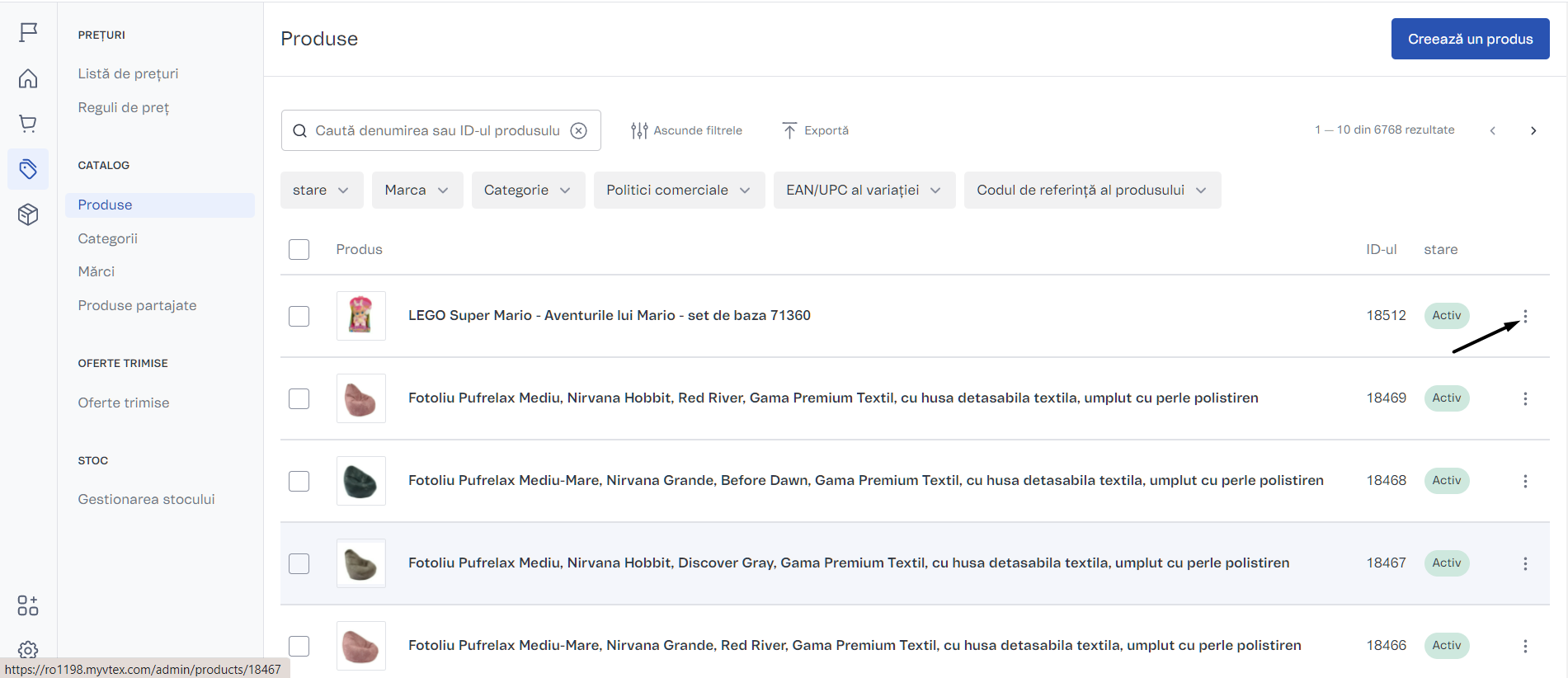Click the Creează un produs button

coord(1470,39)
